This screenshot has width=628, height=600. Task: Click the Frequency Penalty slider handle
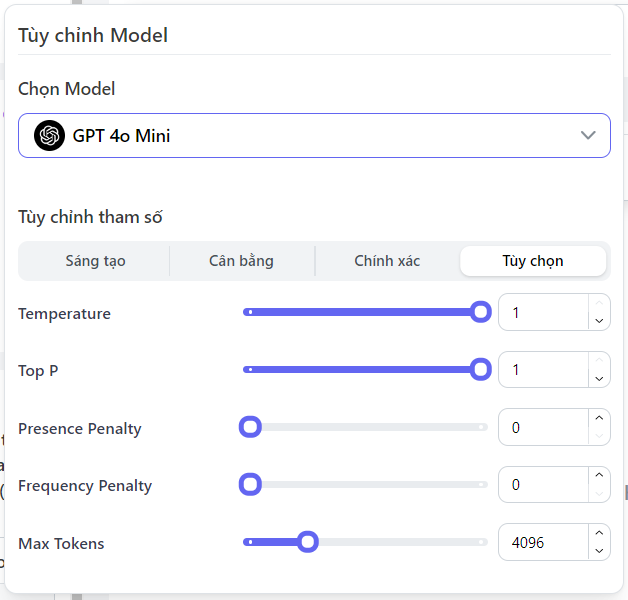coord(250,485)
